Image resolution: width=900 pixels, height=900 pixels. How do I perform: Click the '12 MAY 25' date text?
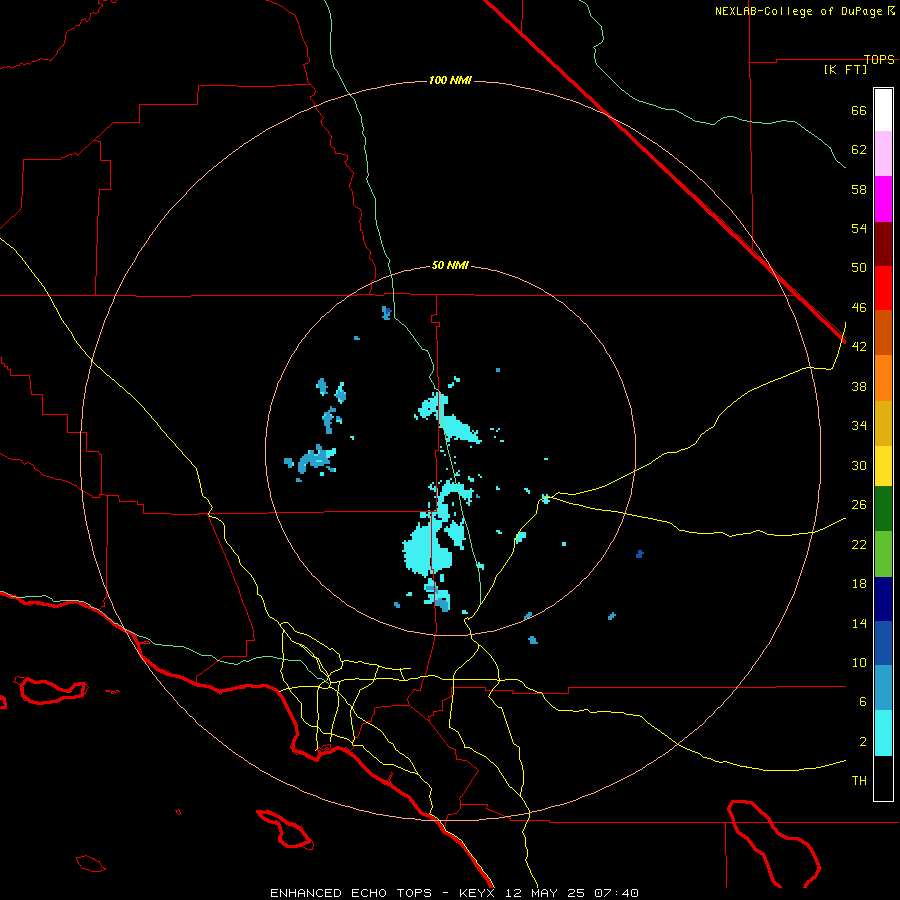(545, 893)
